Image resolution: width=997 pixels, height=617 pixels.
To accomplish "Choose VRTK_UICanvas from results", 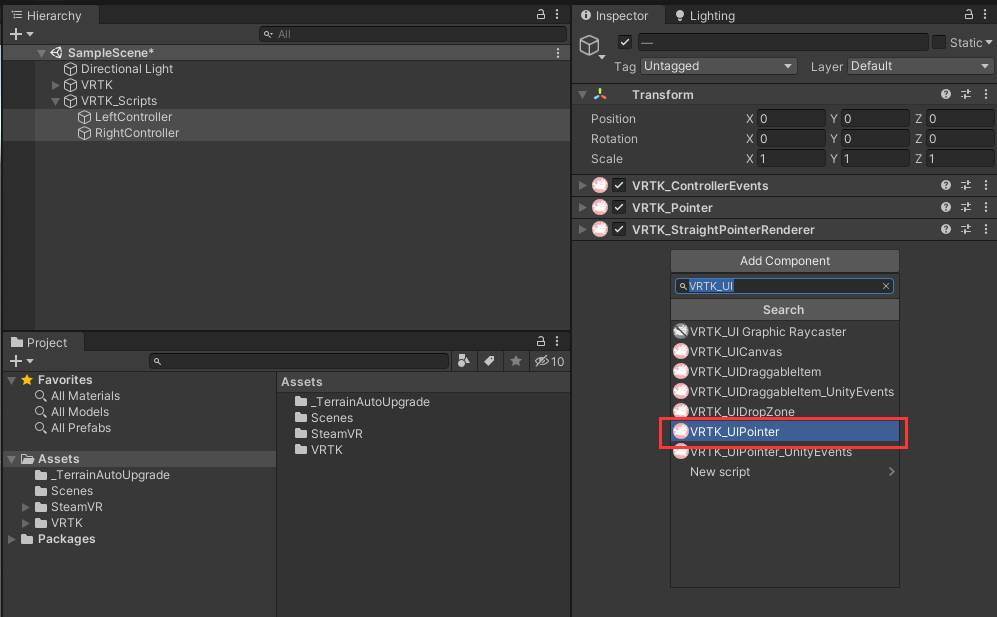I will 785,352.
